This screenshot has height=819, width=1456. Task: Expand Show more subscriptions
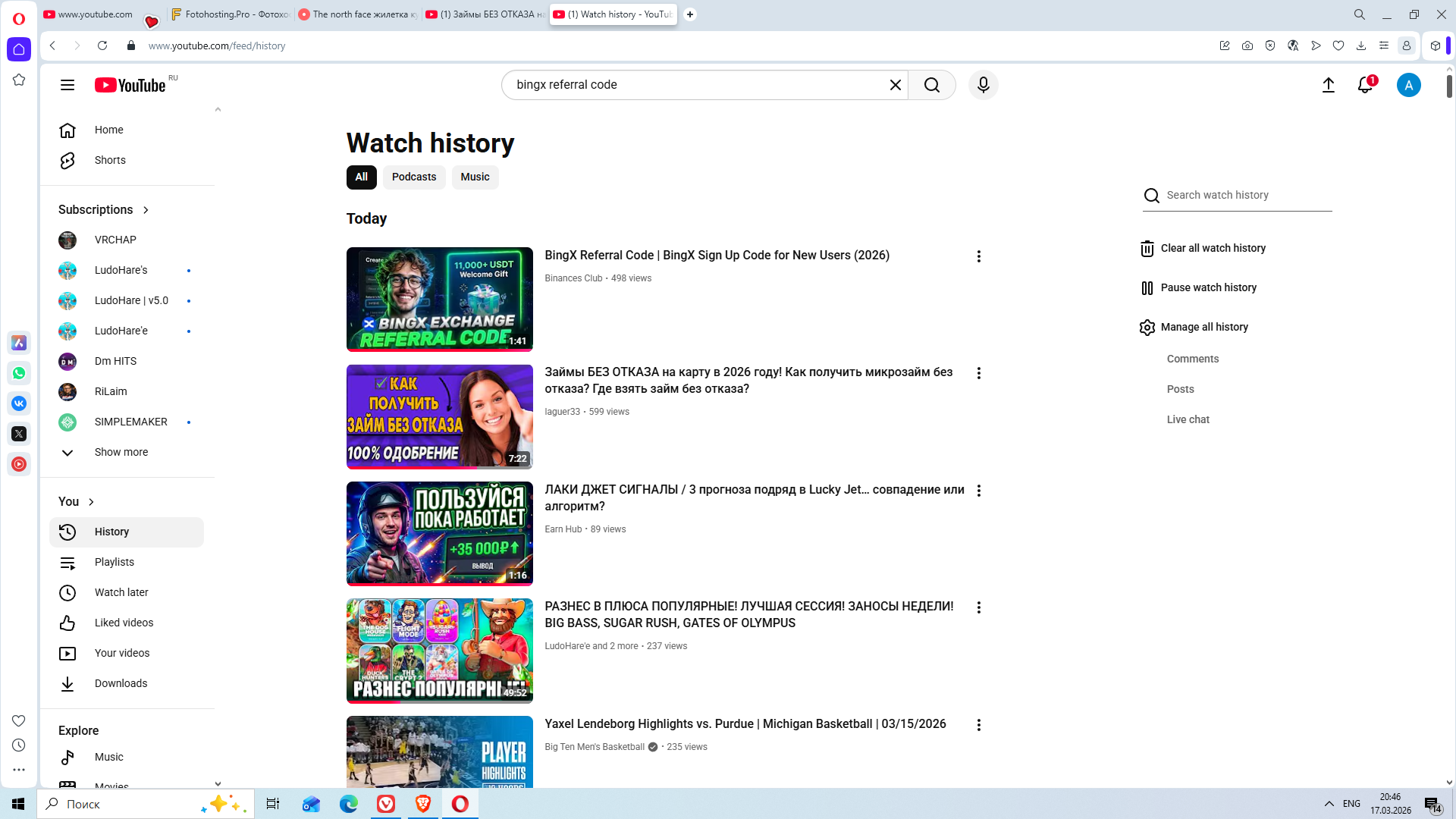click(x=121, y=452)
